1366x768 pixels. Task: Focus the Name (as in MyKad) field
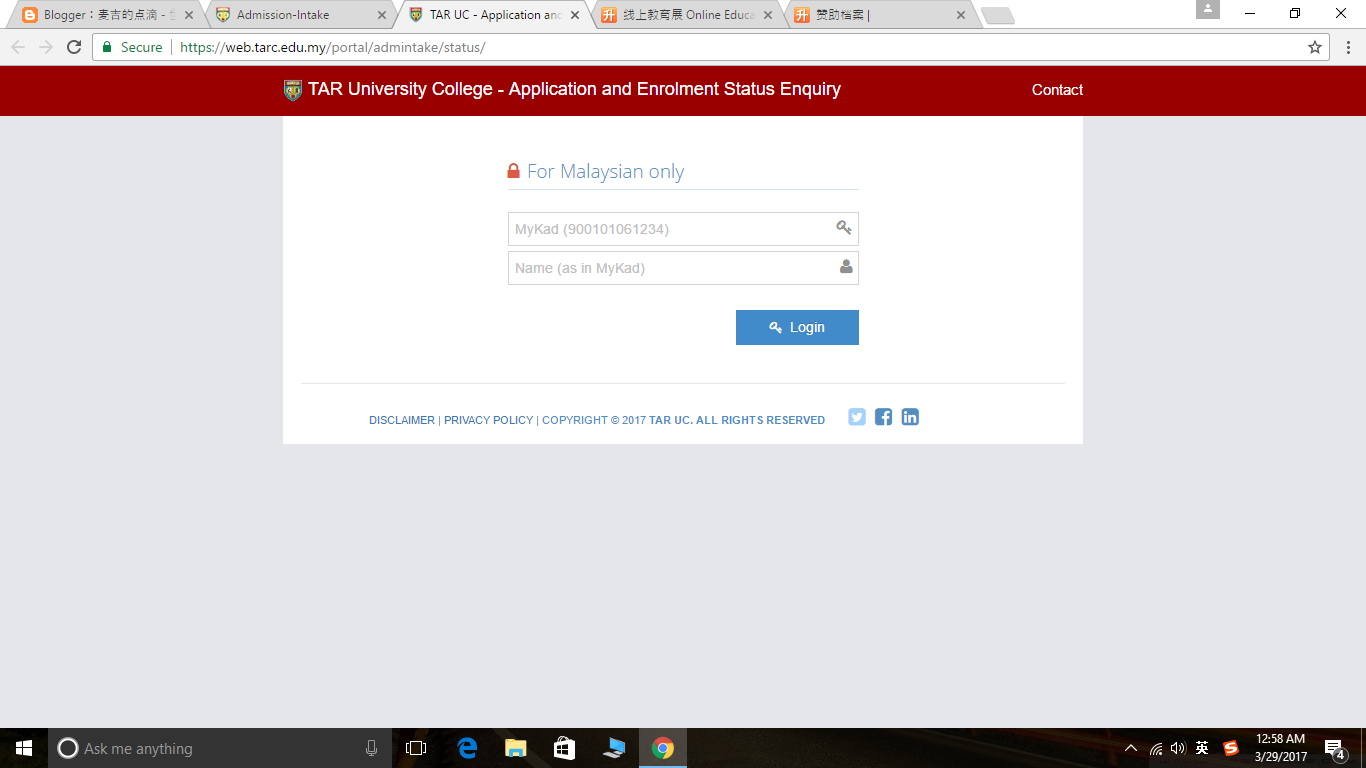(683, 268)
